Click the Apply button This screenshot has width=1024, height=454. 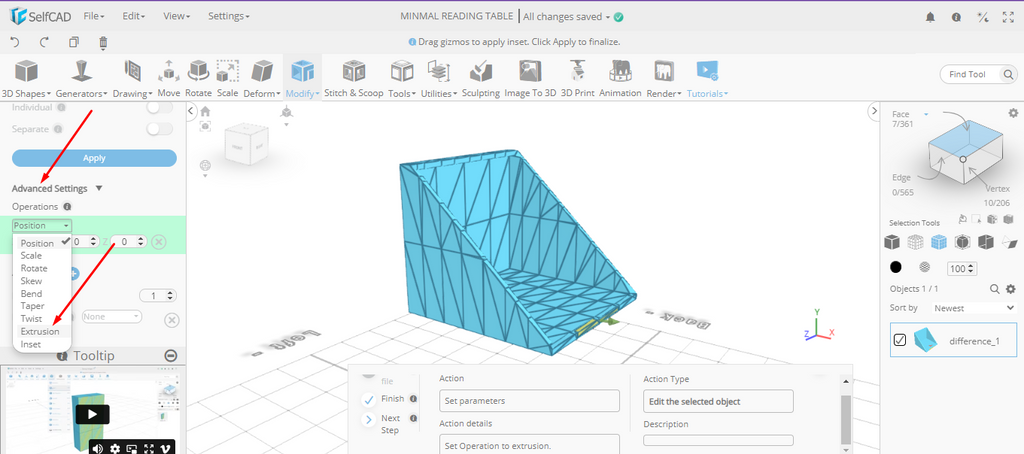(x=94, y=158)
